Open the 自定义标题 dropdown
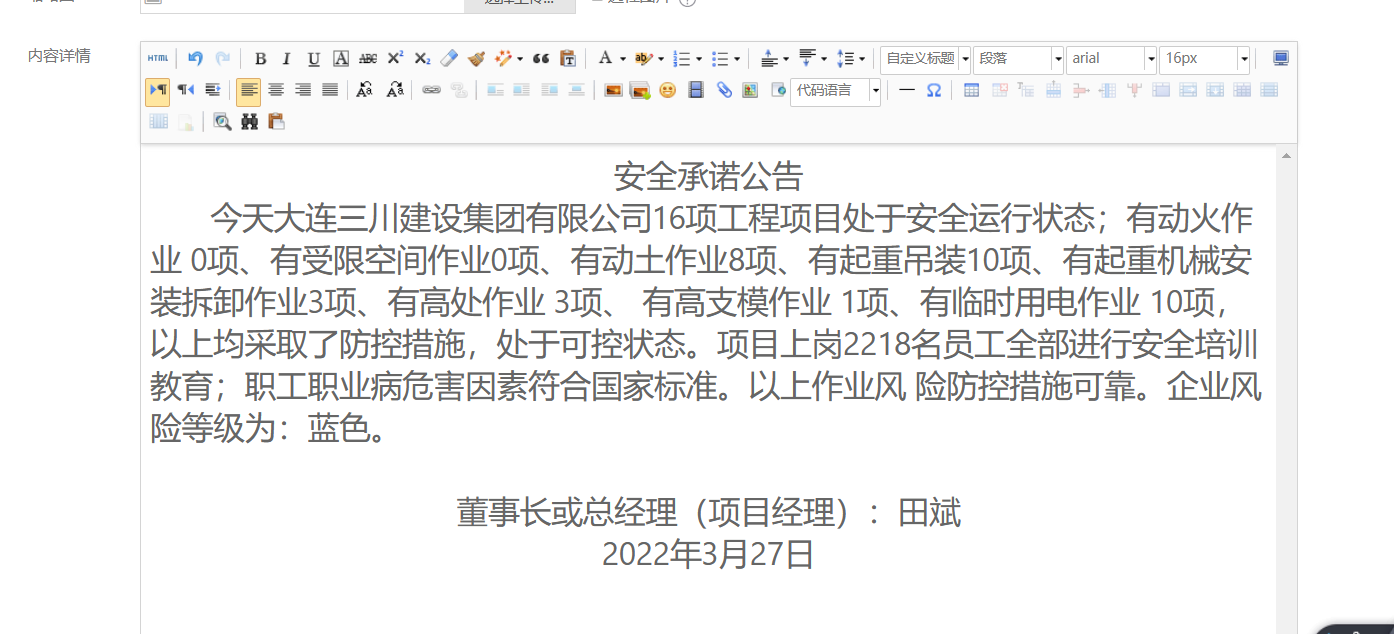This screenshot has height=634, width=1394. point(926,59)
